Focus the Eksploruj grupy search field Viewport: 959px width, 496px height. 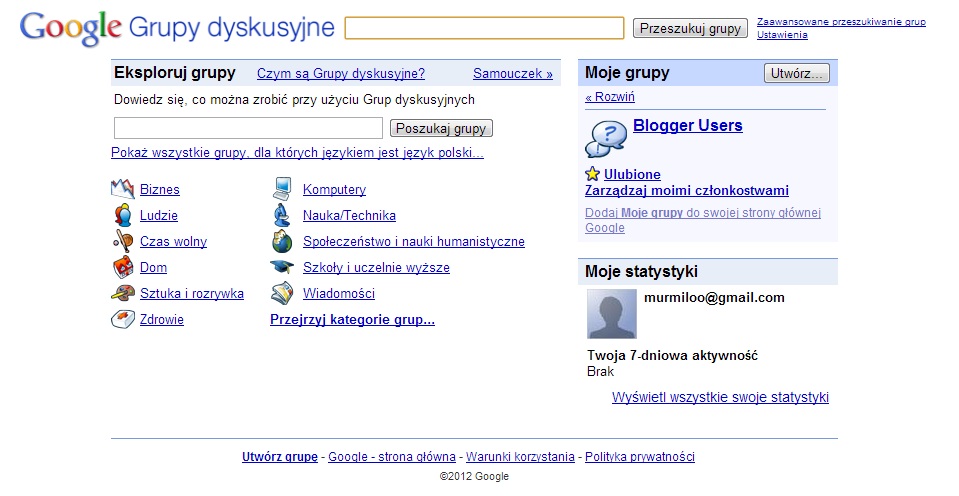pos(248,128)
